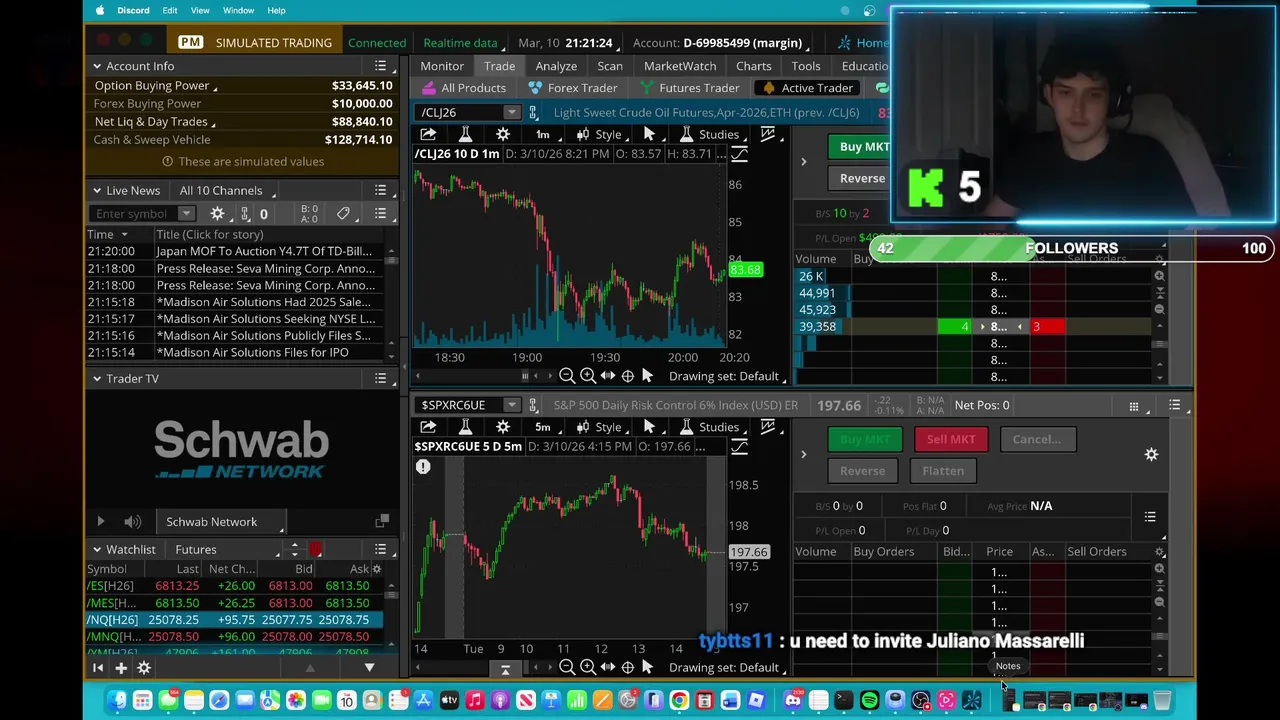Screen dimensions: 1280x720
Task: Change the 1m timeframe on /CLJ26 chart
Action: click(x=542, y=134)
